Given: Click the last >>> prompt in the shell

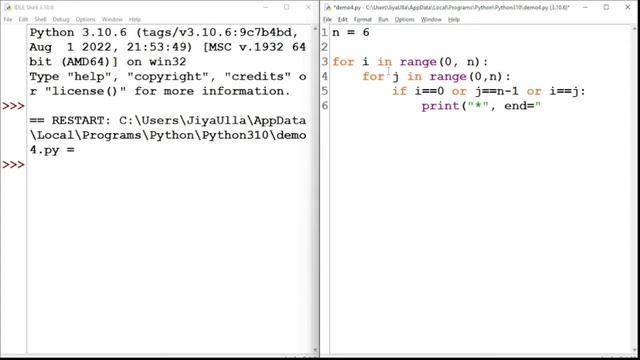Looking at the screenshot, I should [x=13, y=164].
